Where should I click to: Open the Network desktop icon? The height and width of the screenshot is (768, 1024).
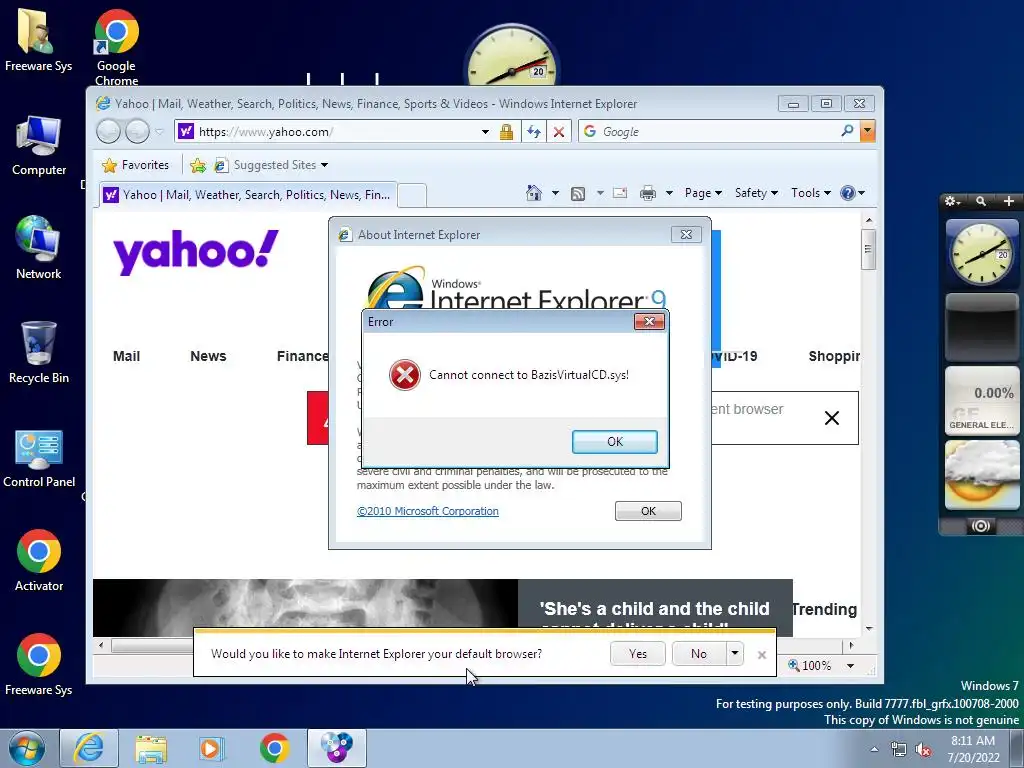pyautogui.click(x=39, y=249)
